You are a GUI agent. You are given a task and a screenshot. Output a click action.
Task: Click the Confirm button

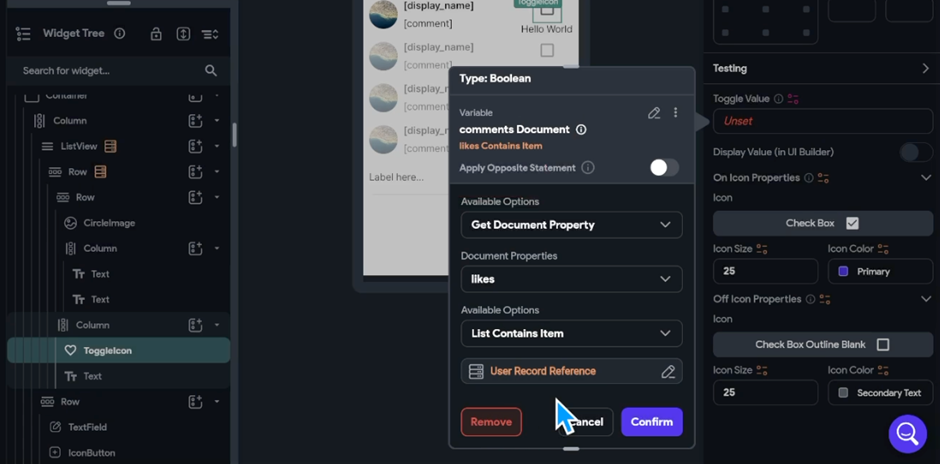[652, 422]
